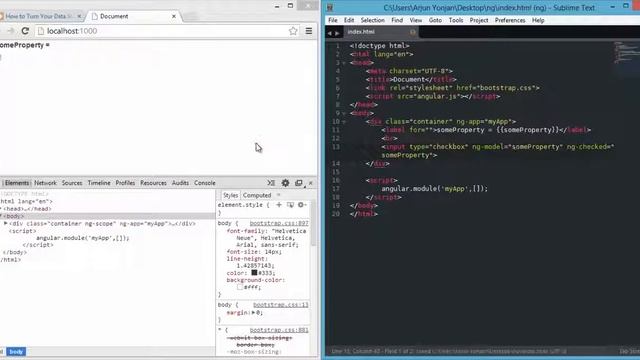Toggle element state icon in Styles pane
640x360 pixels.
(290, 205)
